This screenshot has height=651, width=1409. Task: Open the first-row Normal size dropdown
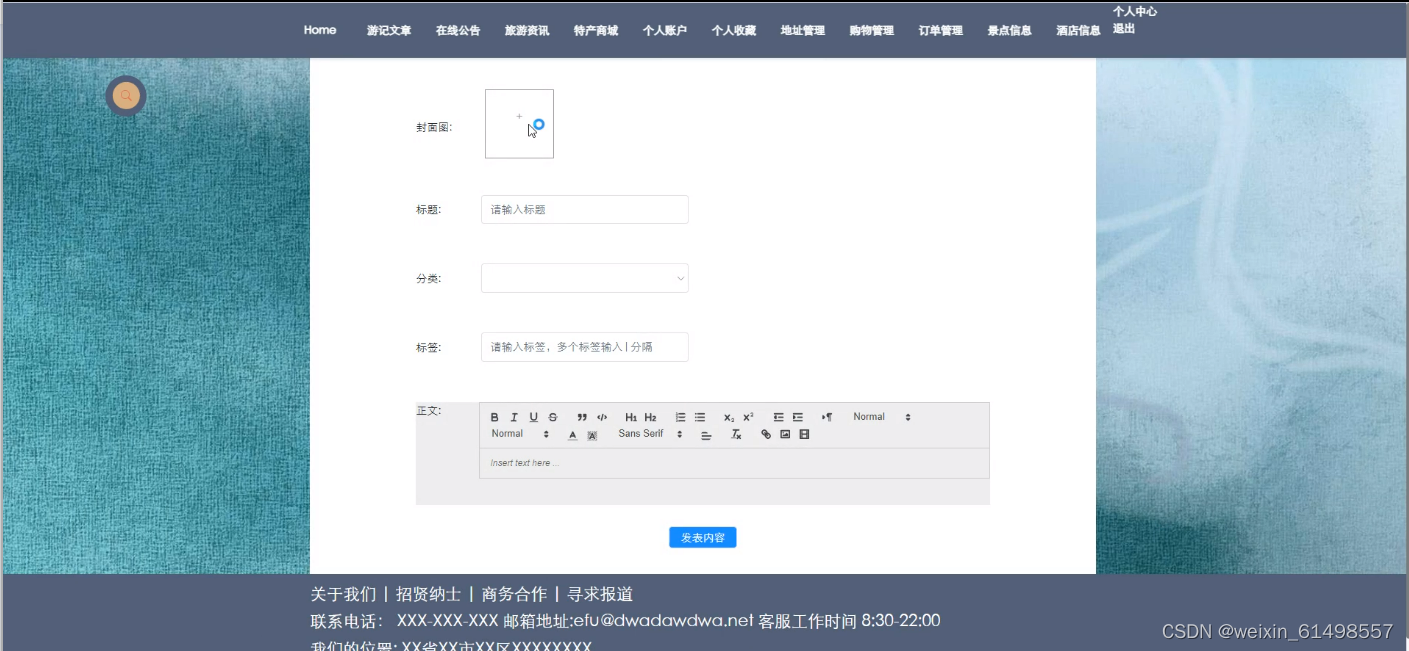pos(882,417)
